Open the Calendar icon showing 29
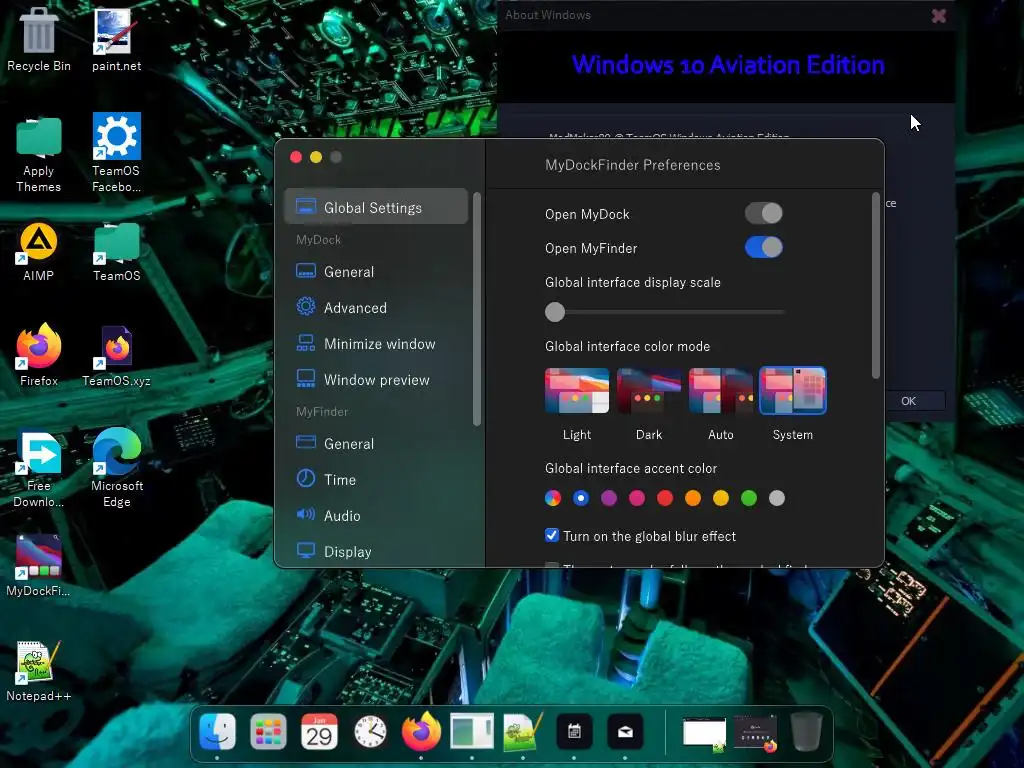 pos(319,731)
